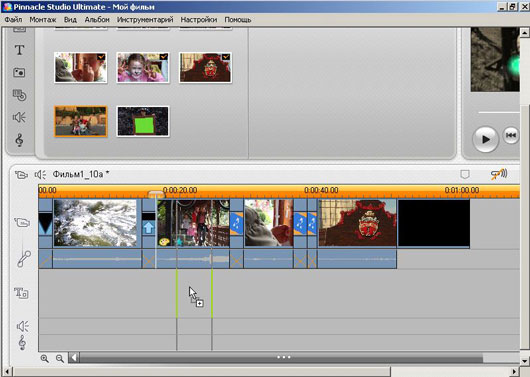Open the sound effects album section
Screen dimensions: 530x377
[19, 117]
